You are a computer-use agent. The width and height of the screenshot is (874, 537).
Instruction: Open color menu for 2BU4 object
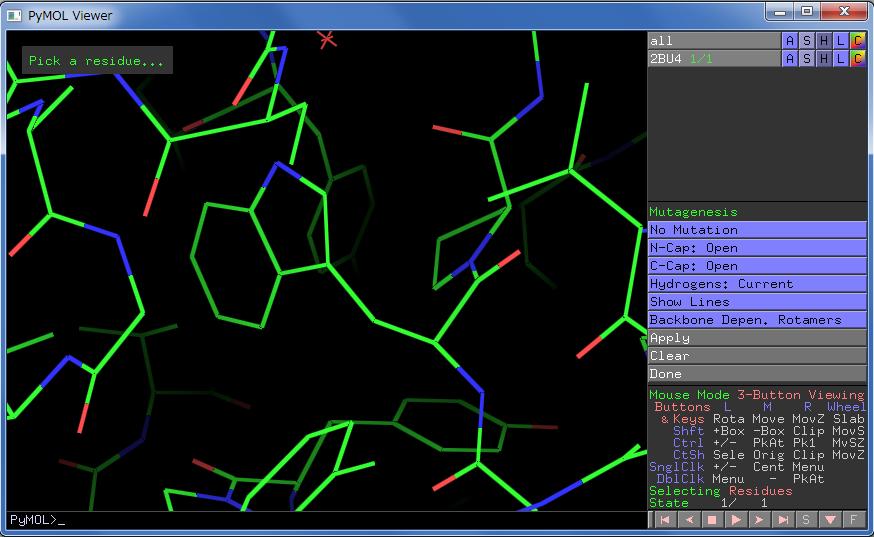pyautogui.click(x=857, y=59)
